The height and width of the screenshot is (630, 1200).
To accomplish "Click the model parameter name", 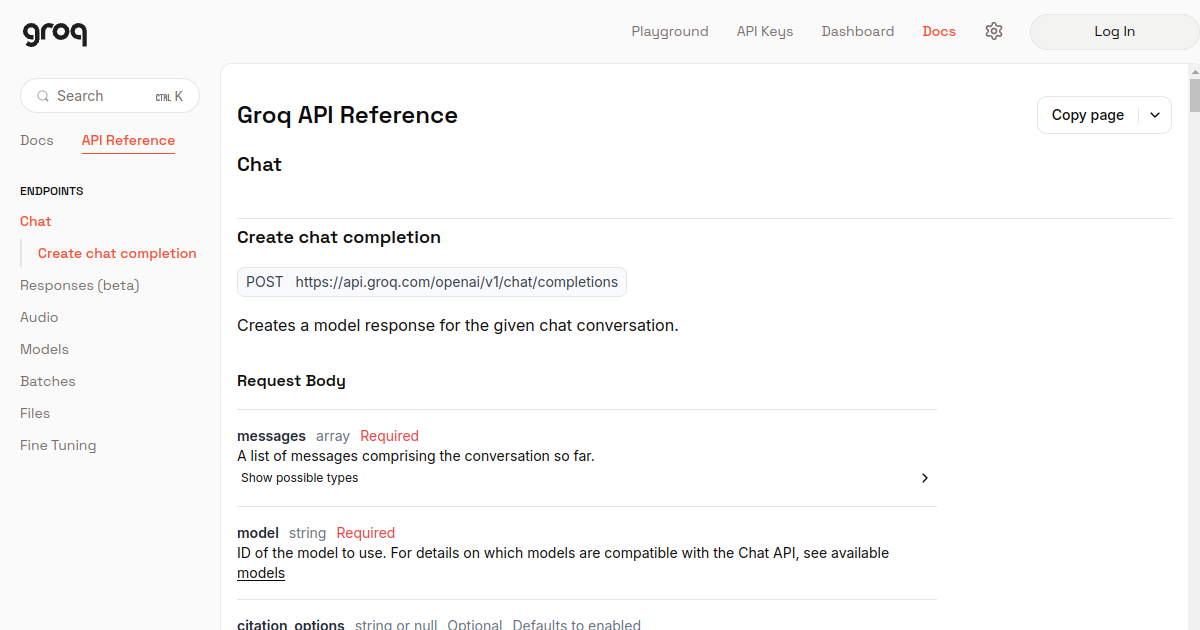I will tap(258, 533).
